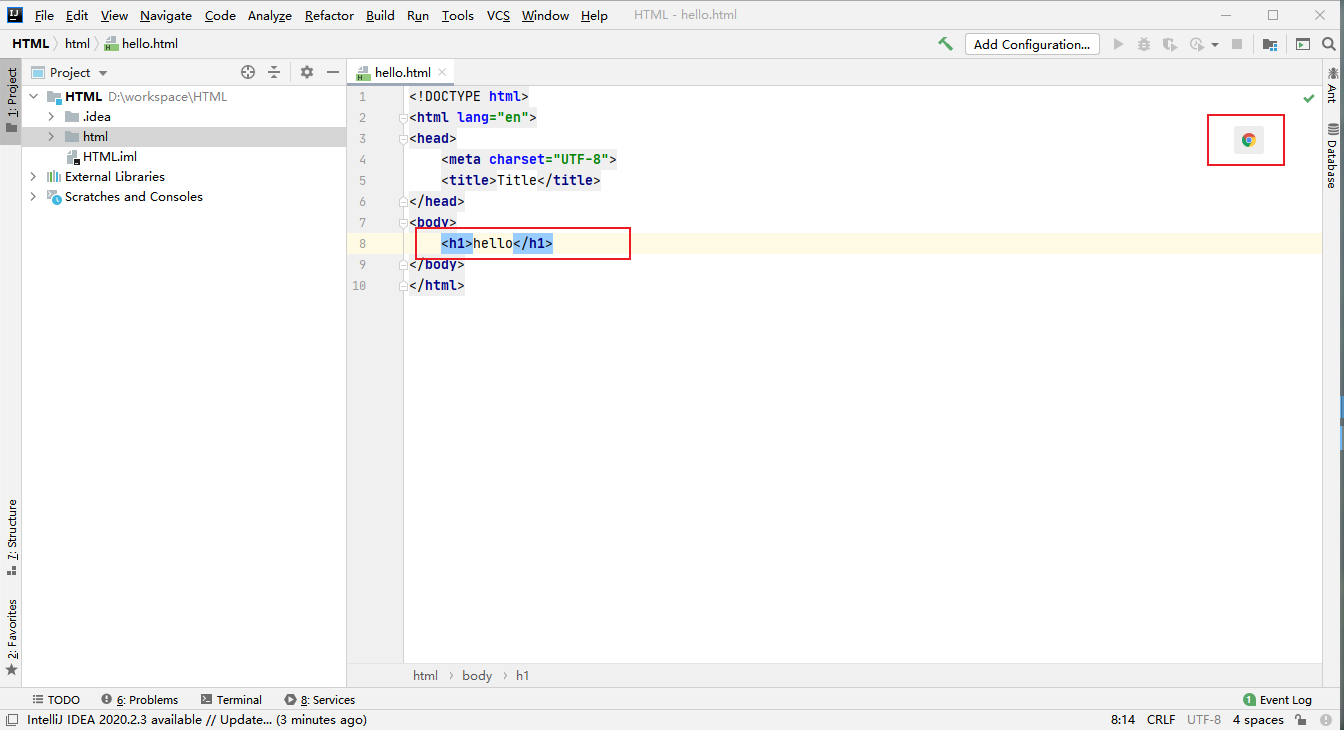
Task: Open the Help menu
Action: pos(594,16)
